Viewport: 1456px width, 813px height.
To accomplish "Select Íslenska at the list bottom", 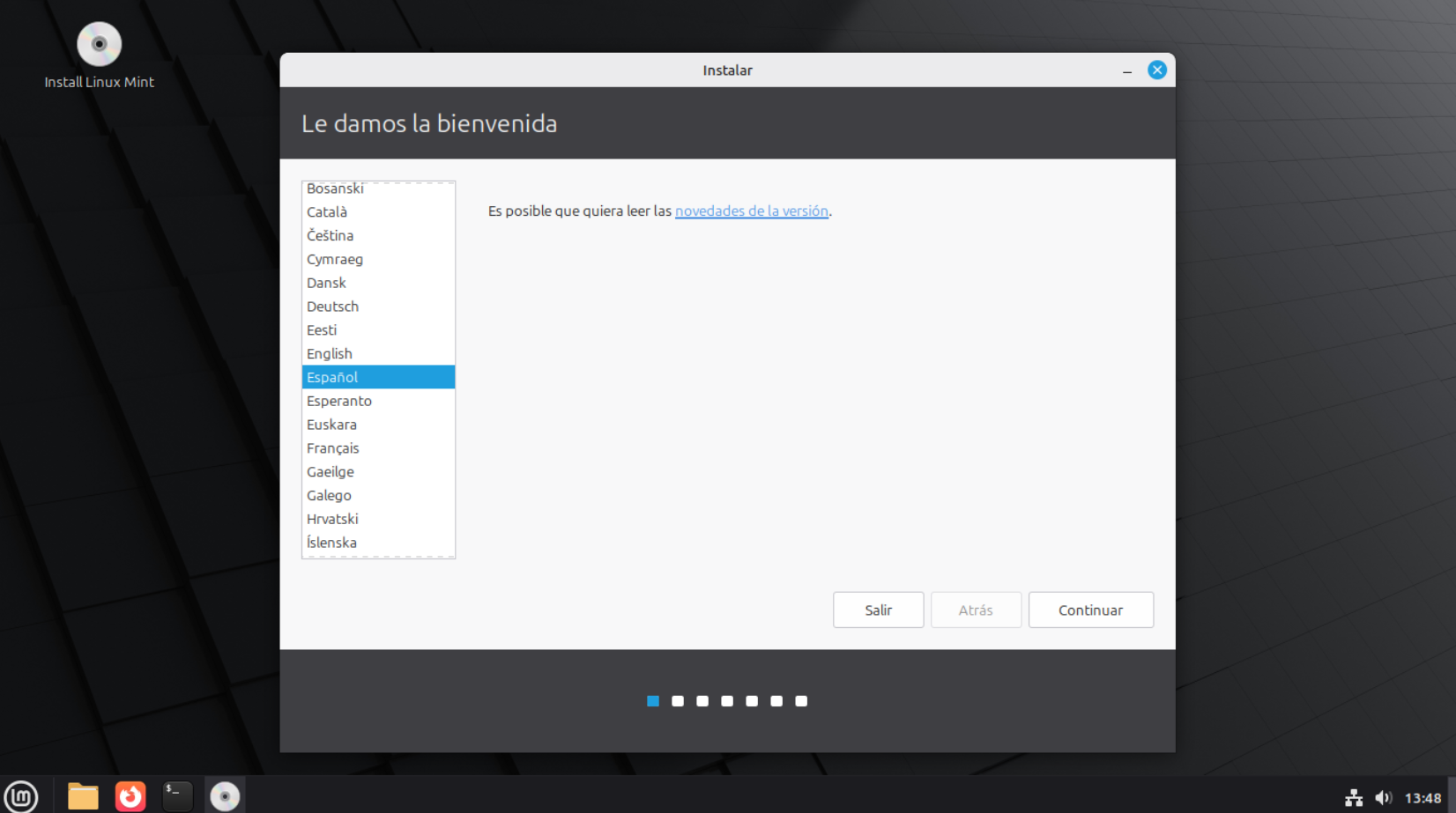I will coord(332,543).
